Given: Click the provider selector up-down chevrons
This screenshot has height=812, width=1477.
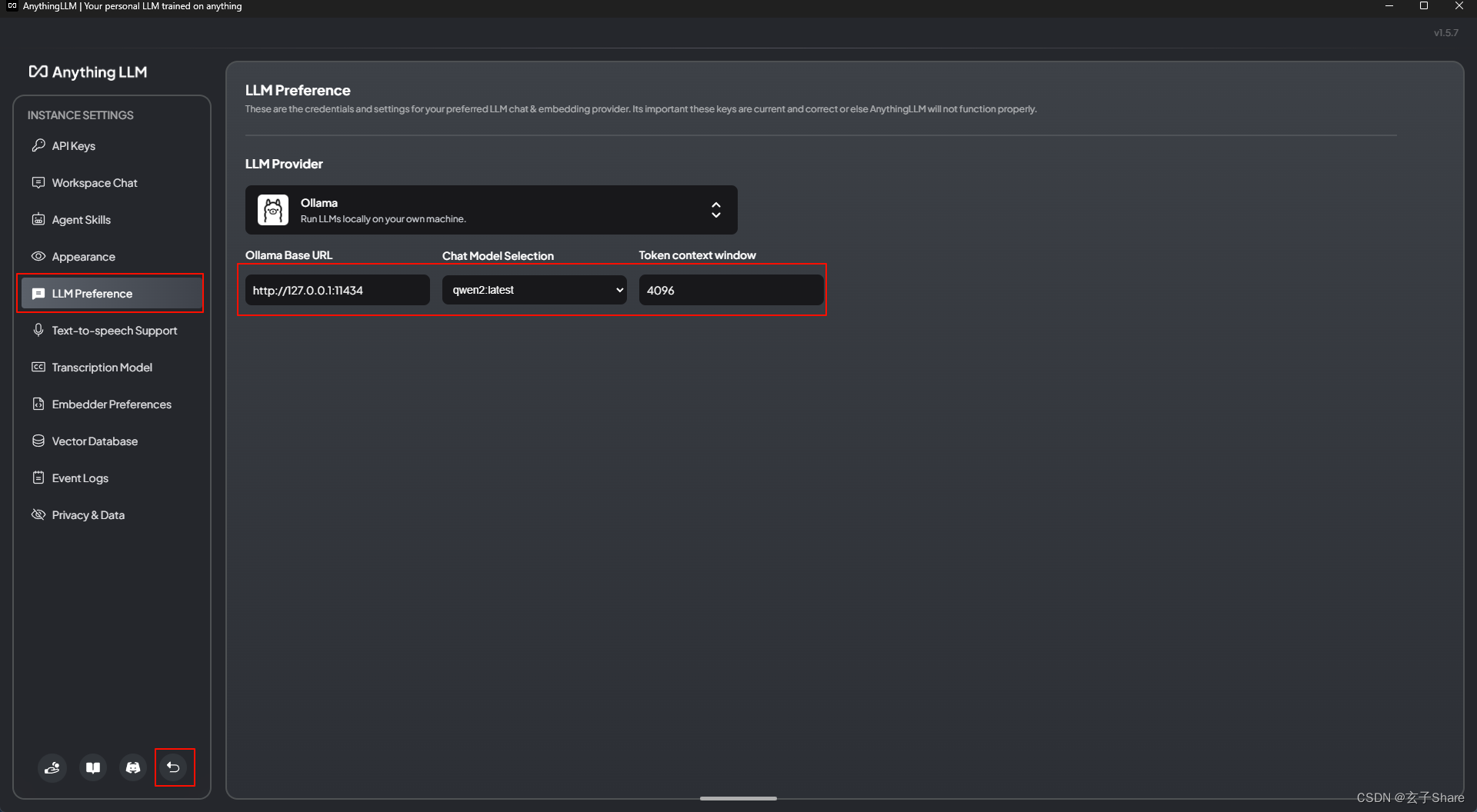Looking at the screenshot, I should tap(716, 210).
